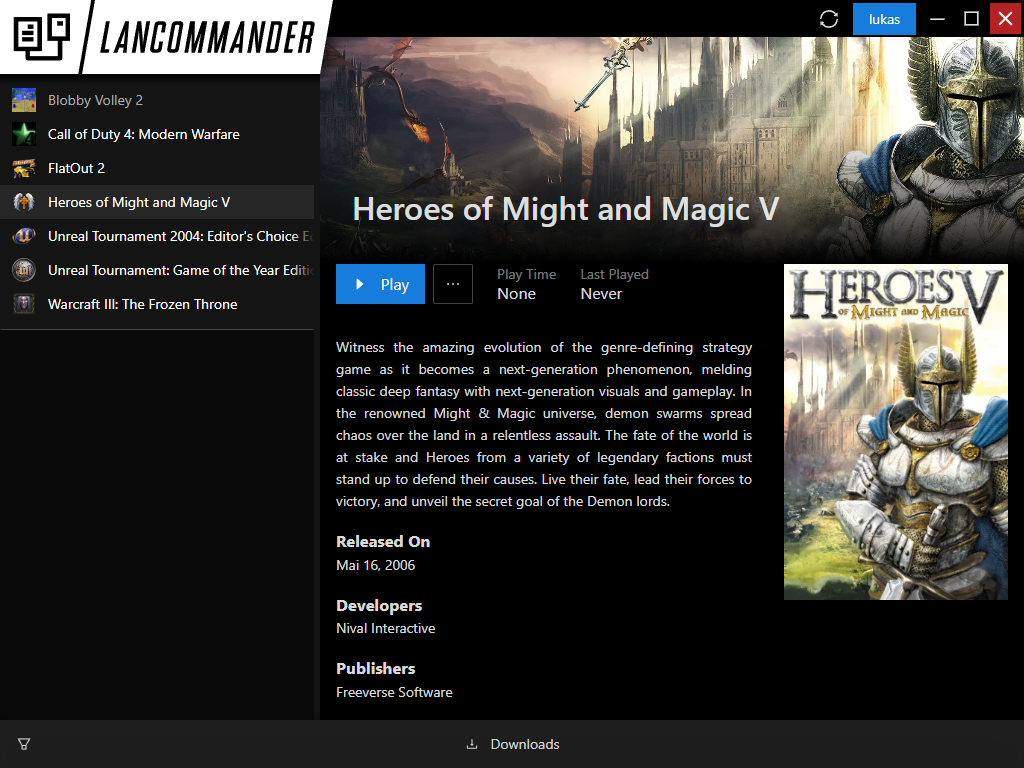Minimize the LANCommander window
Viewport: 1024px width, 768px height.
[937, 19]
